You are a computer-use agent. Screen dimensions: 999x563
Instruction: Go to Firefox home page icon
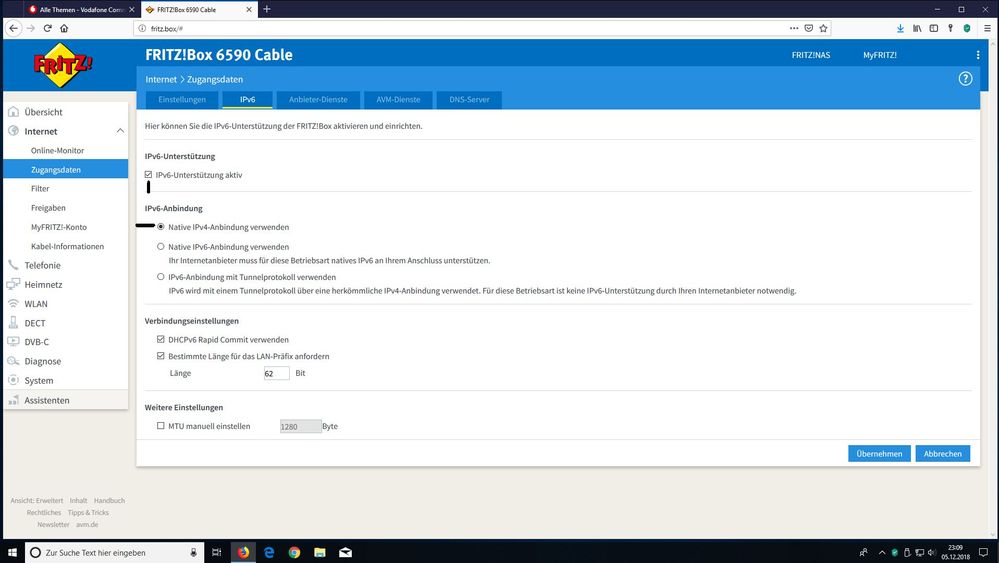coord(64,28)
